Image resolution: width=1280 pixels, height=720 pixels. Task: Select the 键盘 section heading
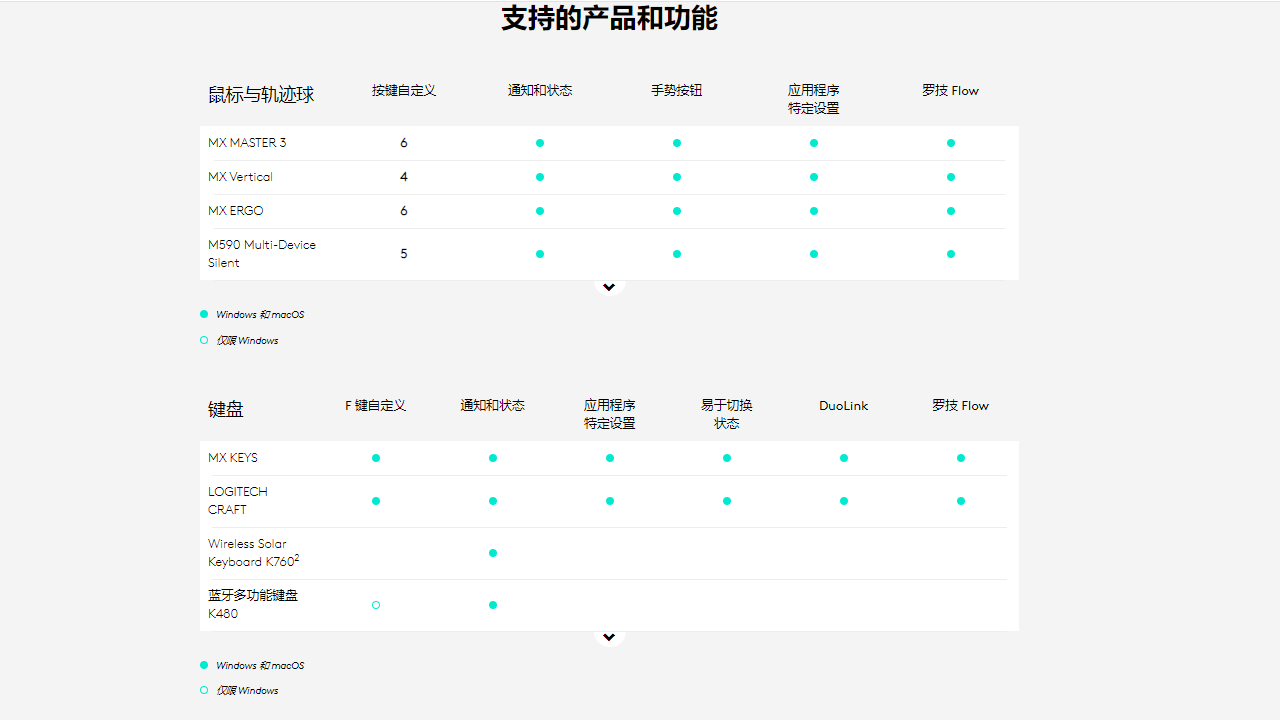coord(225,409)
